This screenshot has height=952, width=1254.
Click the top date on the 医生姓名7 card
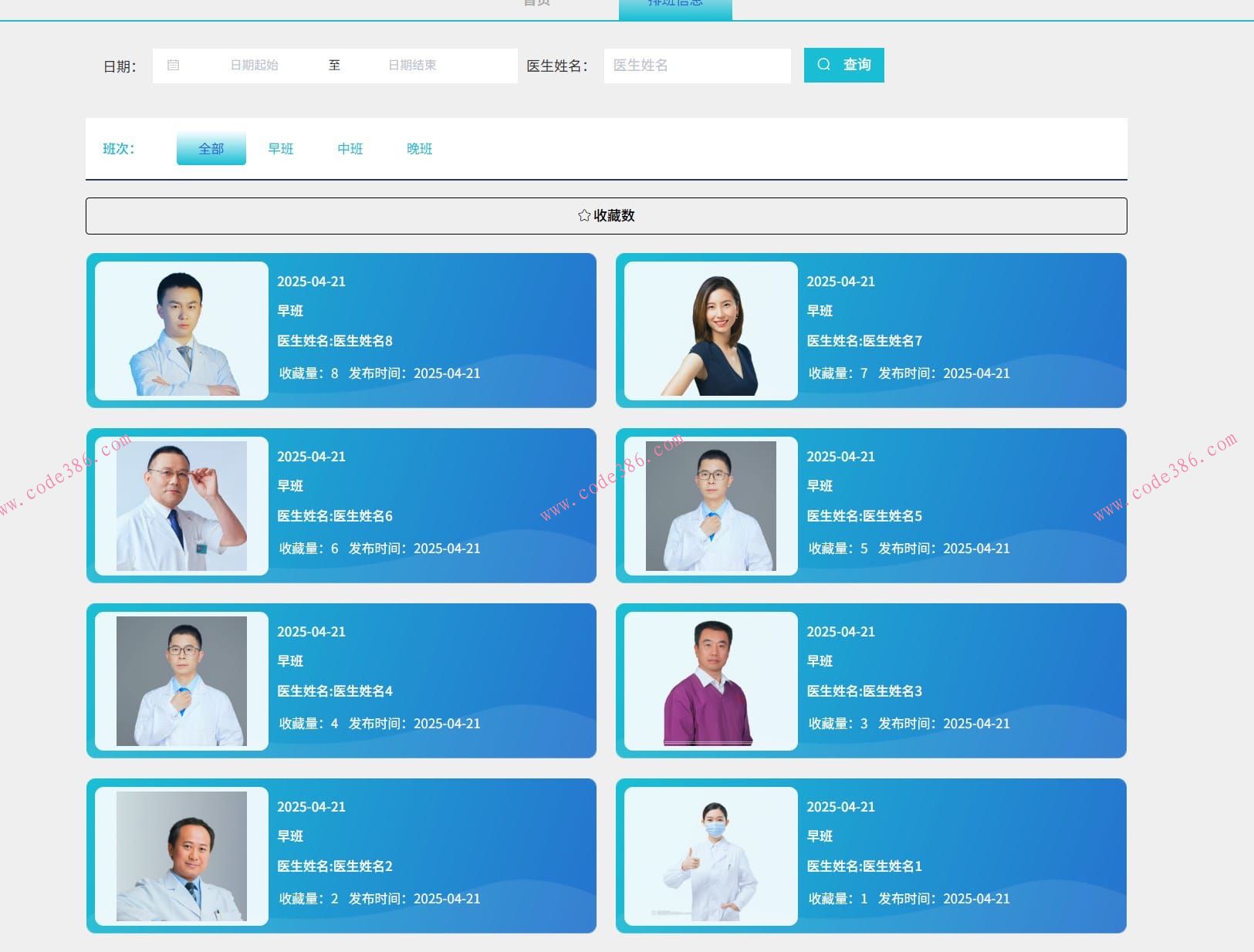pyautogui.click(x=840, y=282)
